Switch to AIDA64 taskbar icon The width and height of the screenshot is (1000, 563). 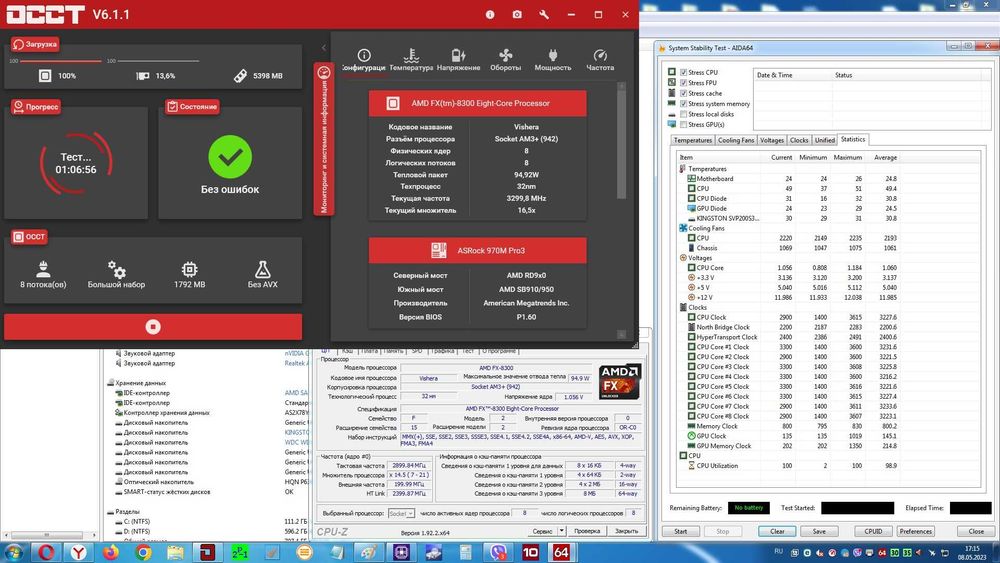click(x=561, y=552)
